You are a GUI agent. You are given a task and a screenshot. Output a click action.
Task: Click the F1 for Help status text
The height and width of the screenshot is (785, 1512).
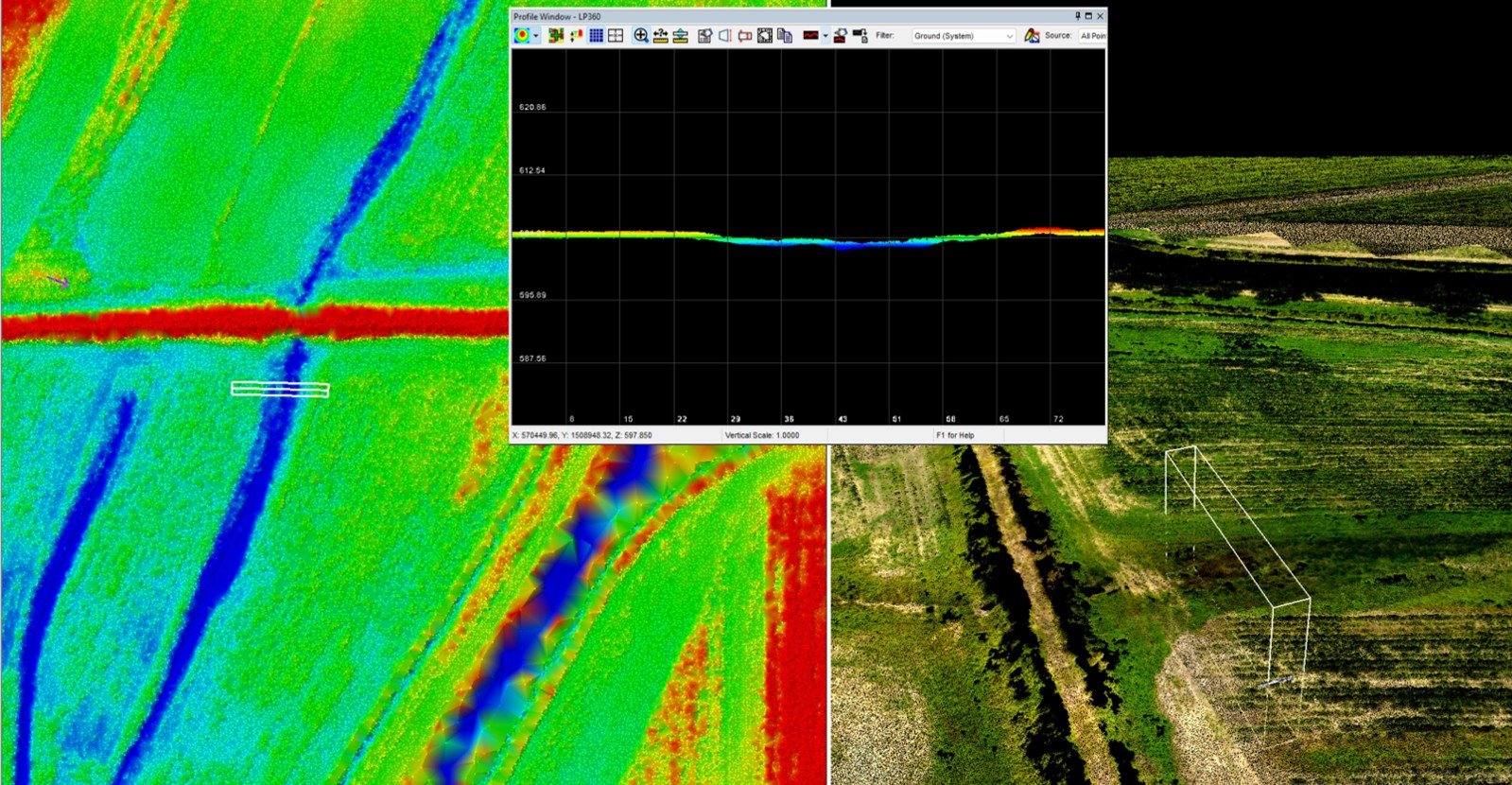(955, 435)
